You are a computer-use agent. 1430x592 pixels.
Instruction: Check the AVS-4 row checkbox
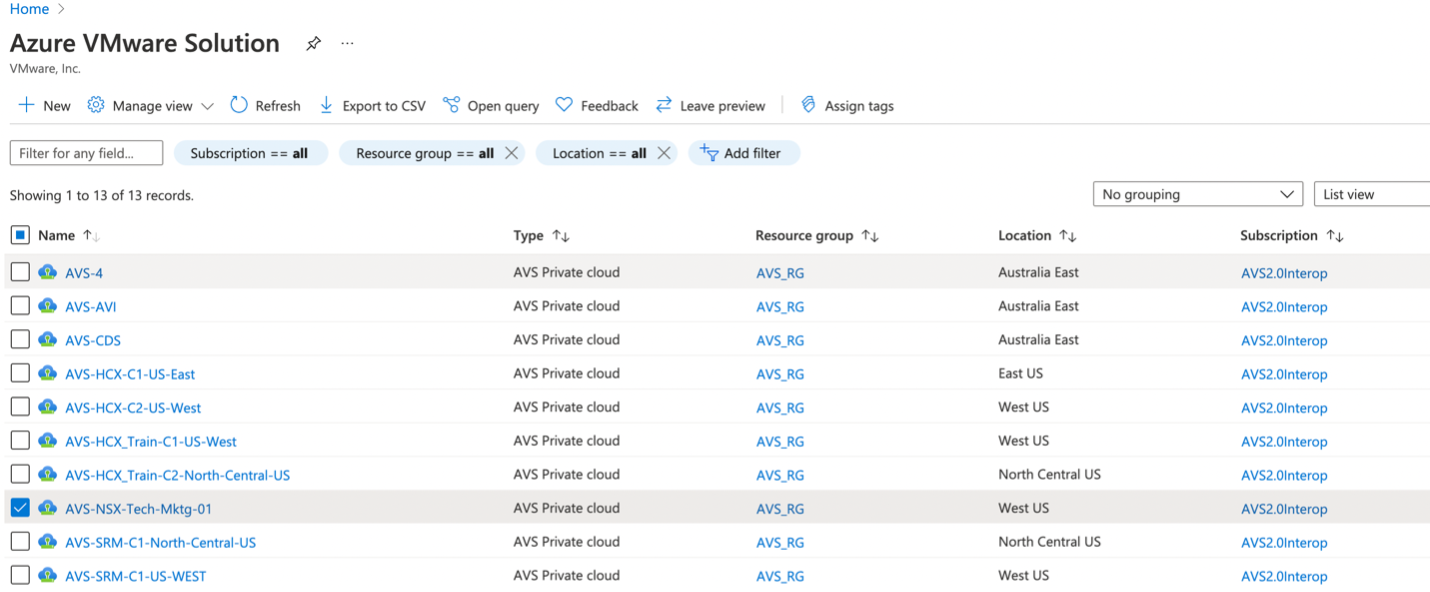click(20, 272)
